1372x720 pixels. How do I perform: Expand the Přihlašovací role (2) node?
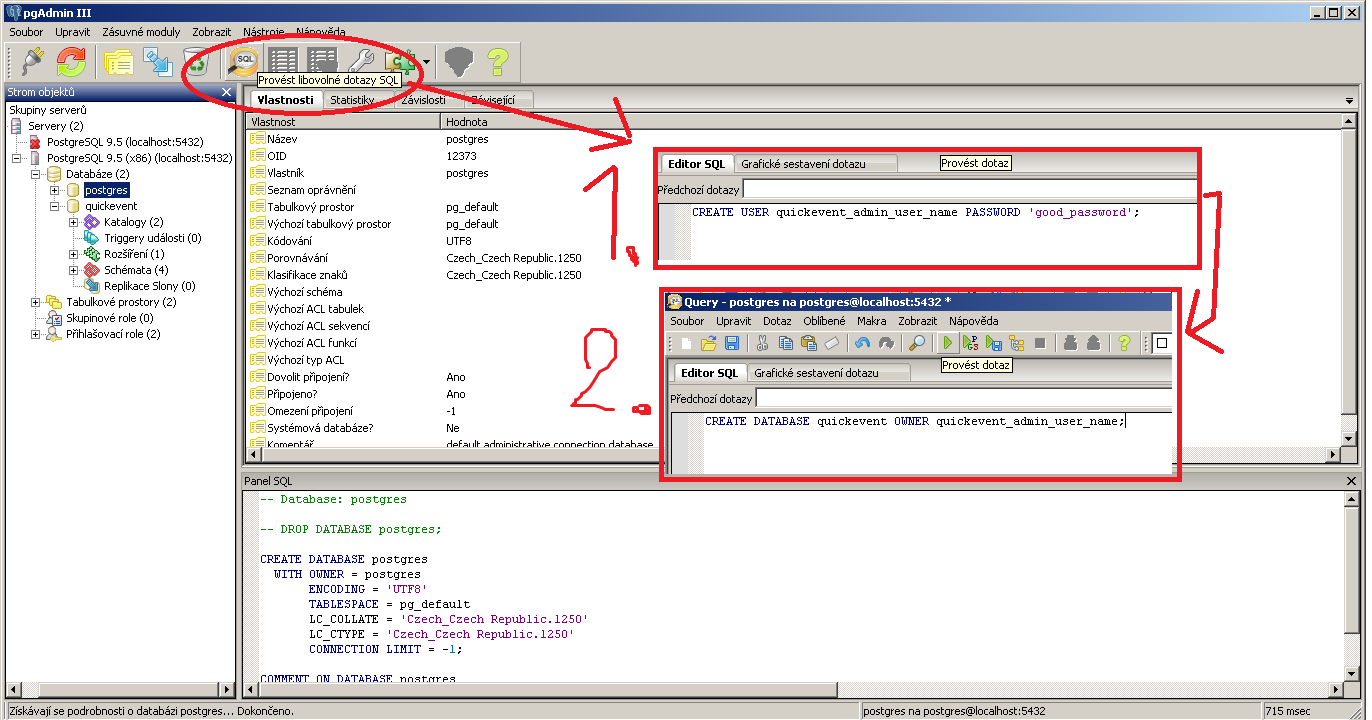36,334
